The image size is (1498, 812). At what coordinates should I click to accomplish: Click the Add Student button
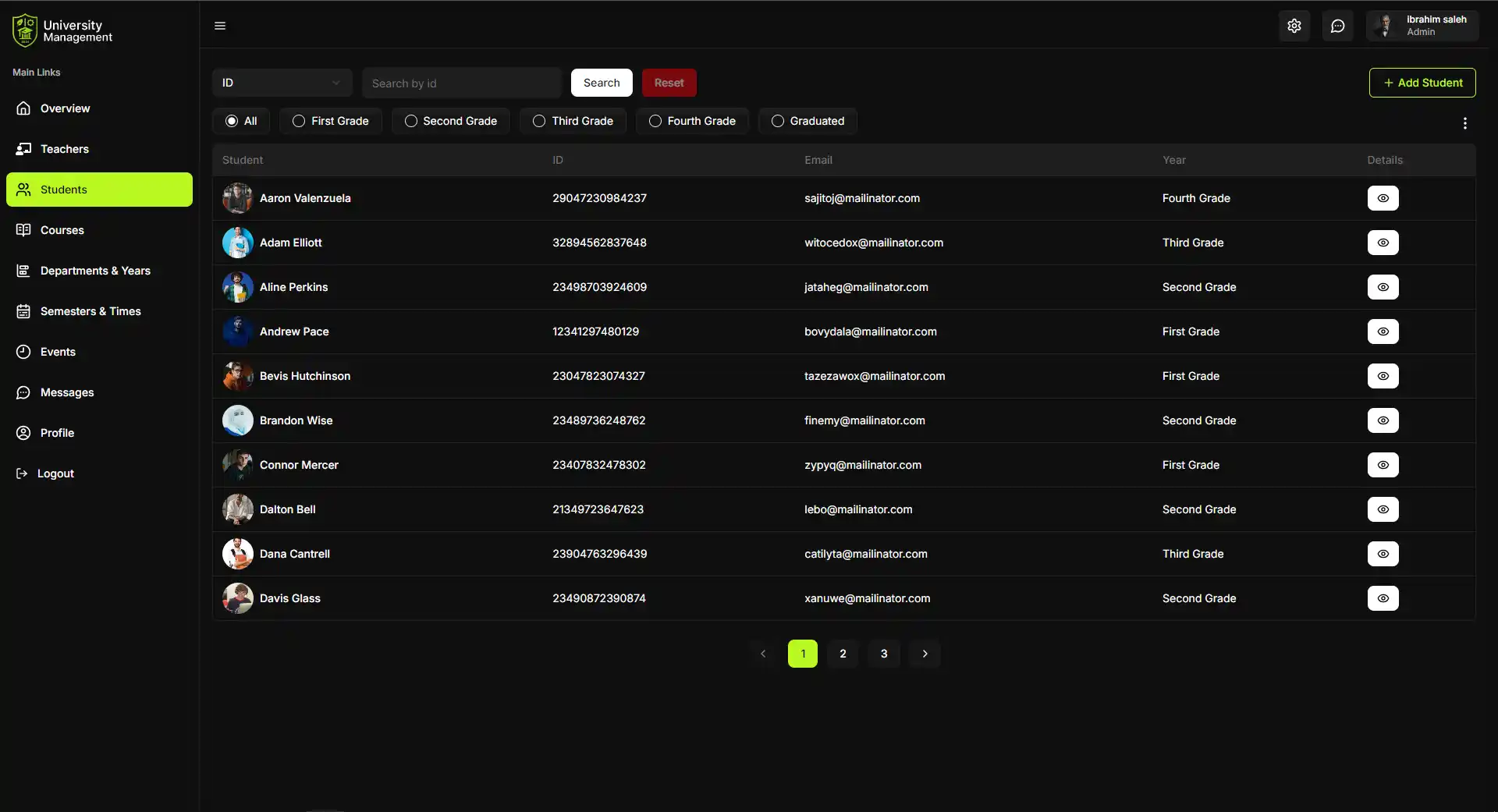pos(1422,83)
